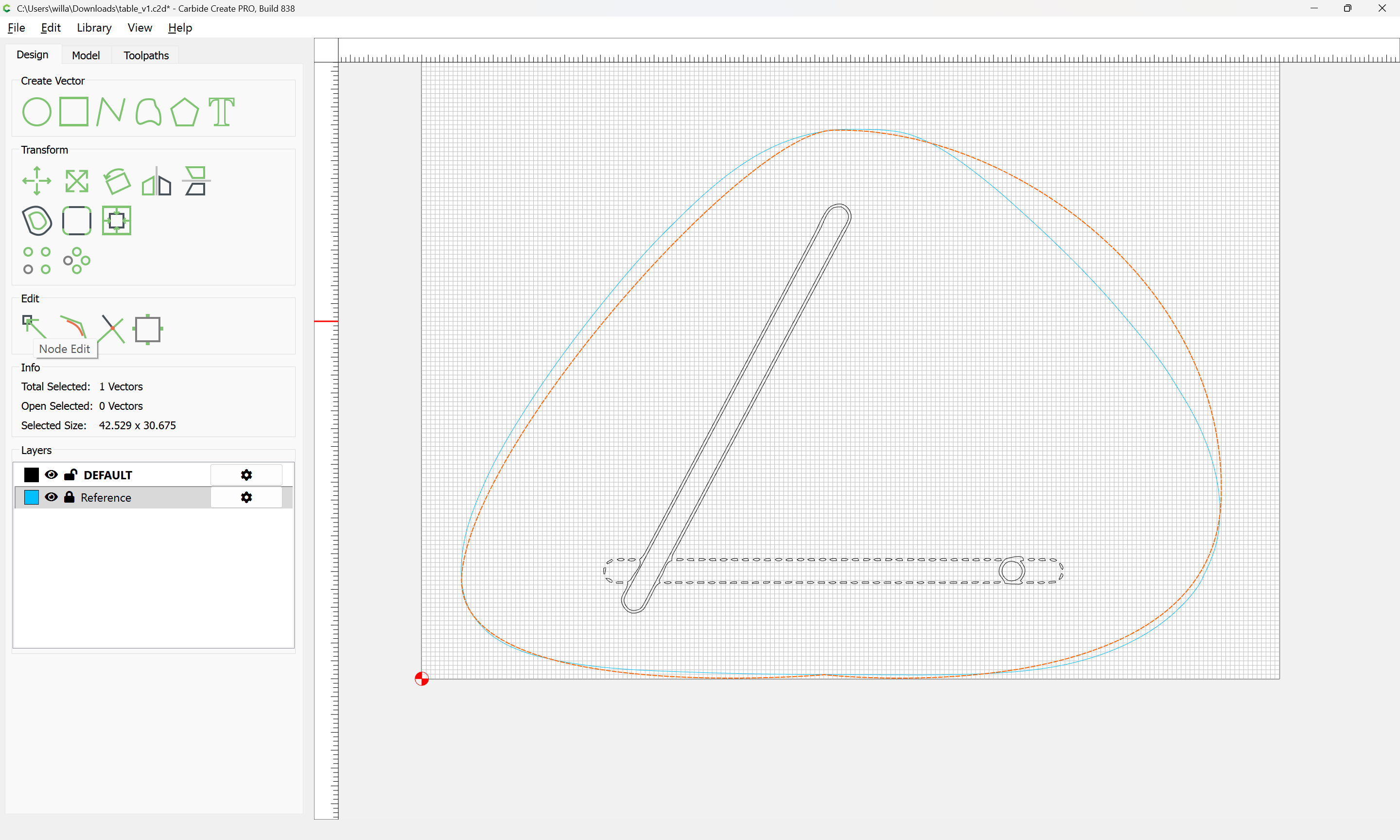The height and width of the screenshot is (840, 1400).
Task: Click the red origin marker on canvas
Action: (421, 678)
